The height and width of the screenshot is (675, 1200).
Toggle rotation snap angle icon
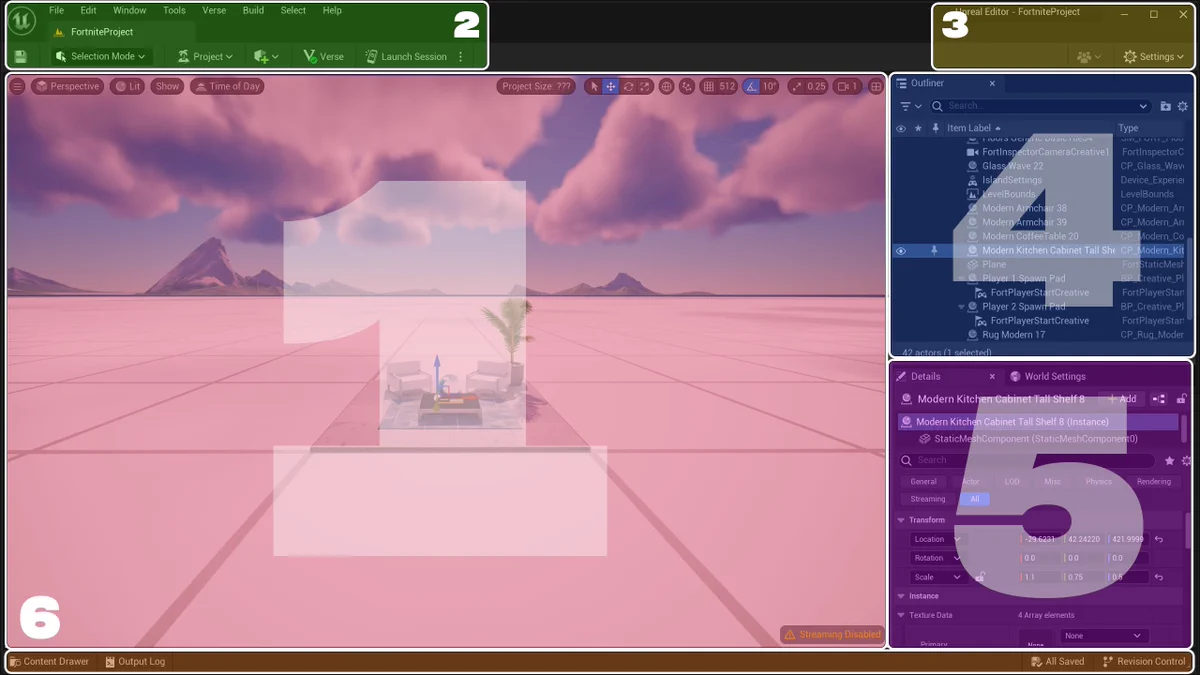click(x=752, y=86)
